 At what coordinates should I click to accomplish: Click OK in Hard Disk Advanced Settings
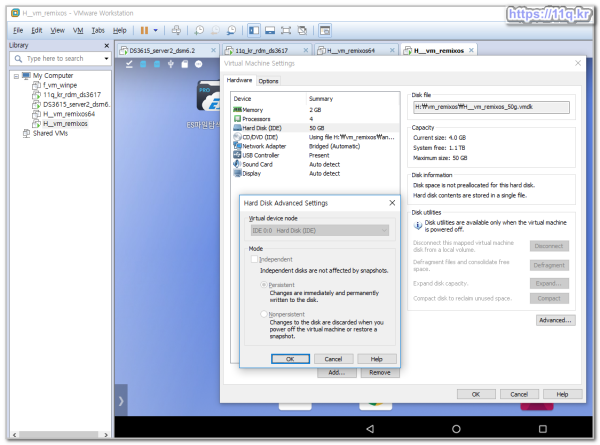pyautogui.click(x=290, y=359)
